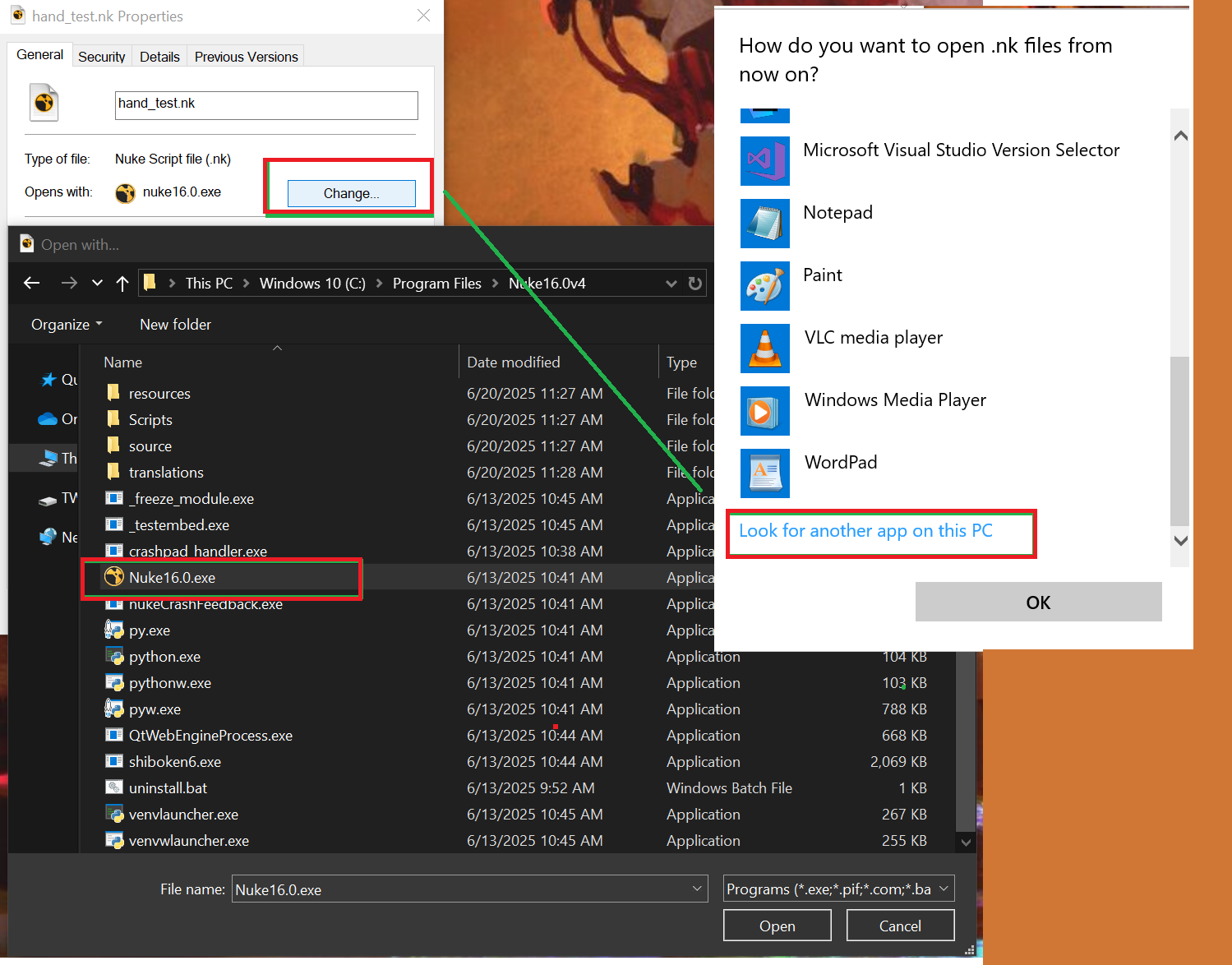Image resolution: width=1232 pixels, height=965 pixels.
Task: Switch to the Details tab
Action: (x=159, y=57)
